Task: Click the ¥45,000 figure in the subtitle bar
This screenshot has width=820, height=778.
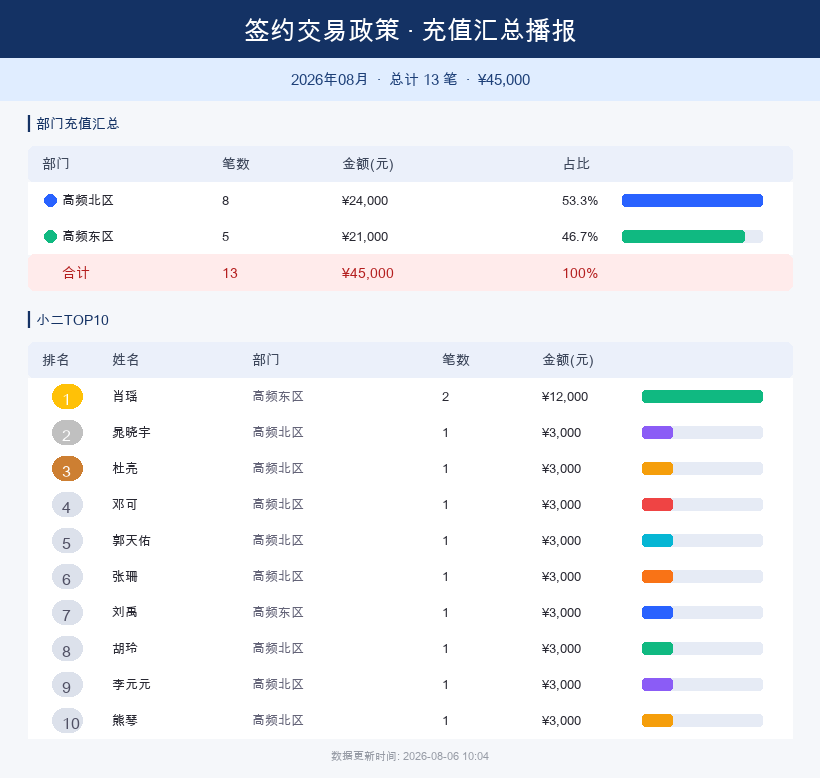Action: coord(504,79)
